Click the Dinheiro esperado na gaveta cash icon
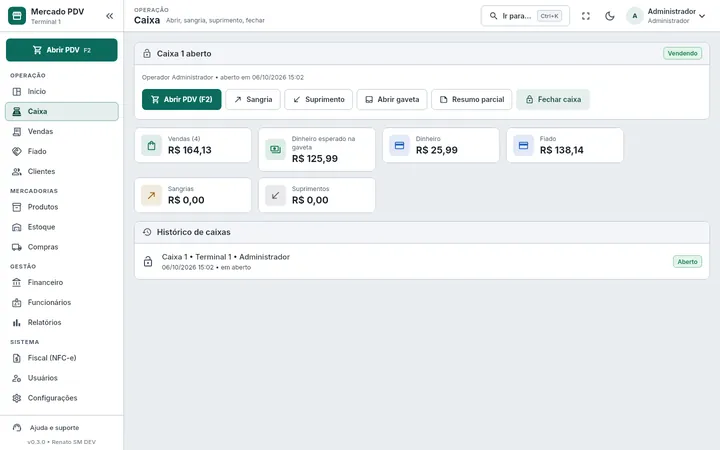Viewport: 720px width, 450px height. pyautogui.click(x=276, y=149)
